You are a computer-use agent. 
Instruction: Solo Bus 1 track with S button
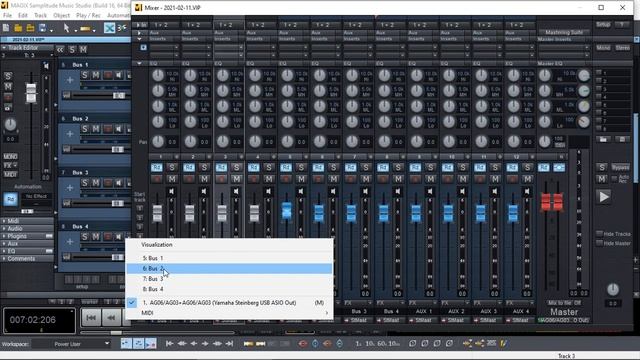(84, 75)
